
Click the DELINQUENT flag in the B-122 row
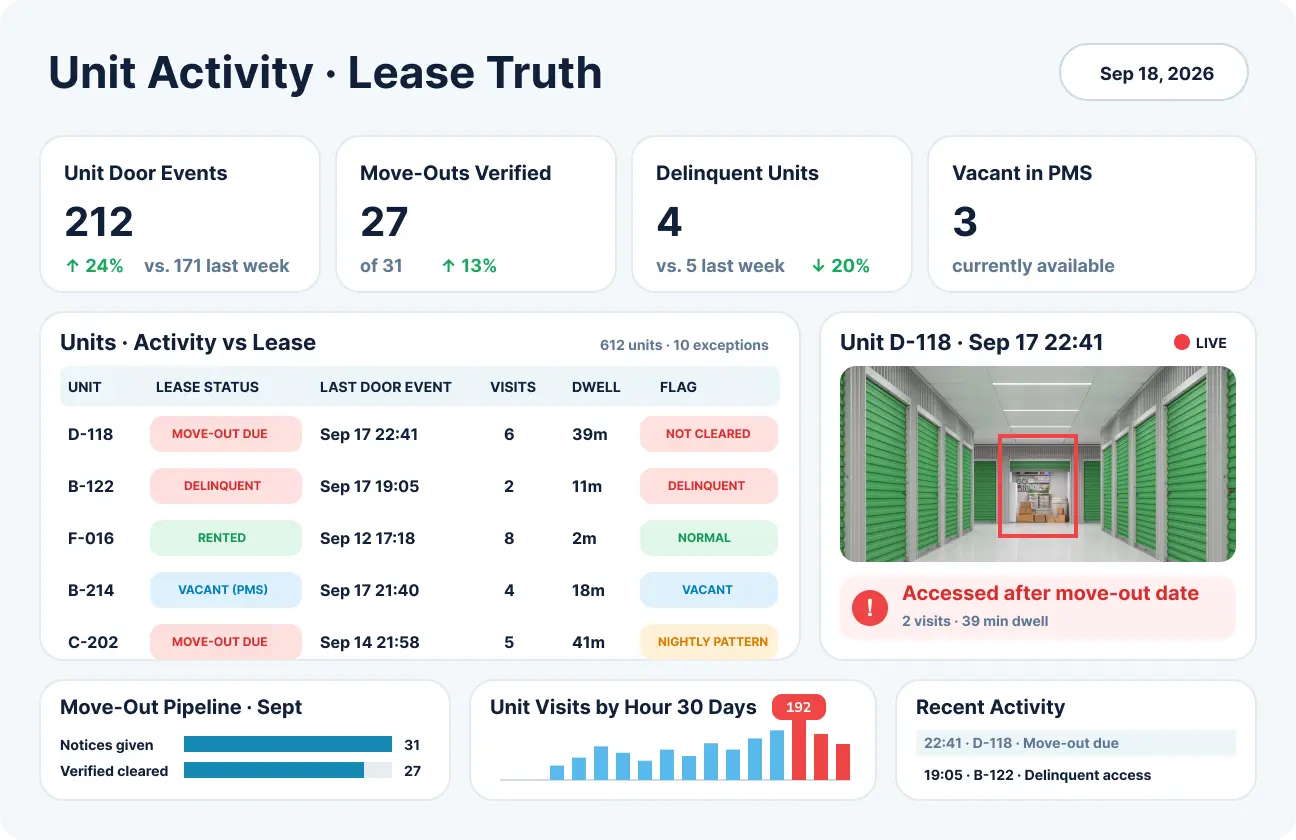[709, 486]
